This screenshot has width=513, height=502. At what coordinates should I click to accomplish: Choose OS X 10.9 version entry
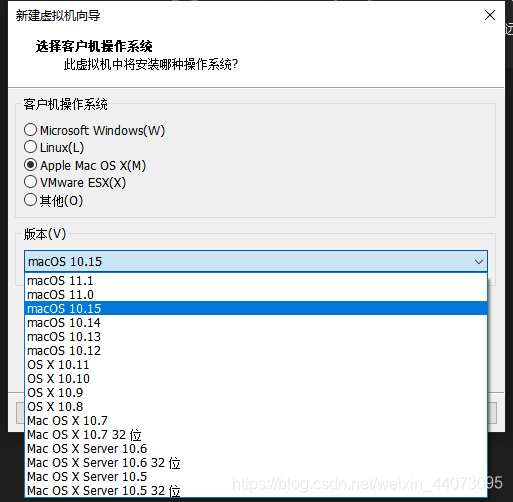(256, 393)
